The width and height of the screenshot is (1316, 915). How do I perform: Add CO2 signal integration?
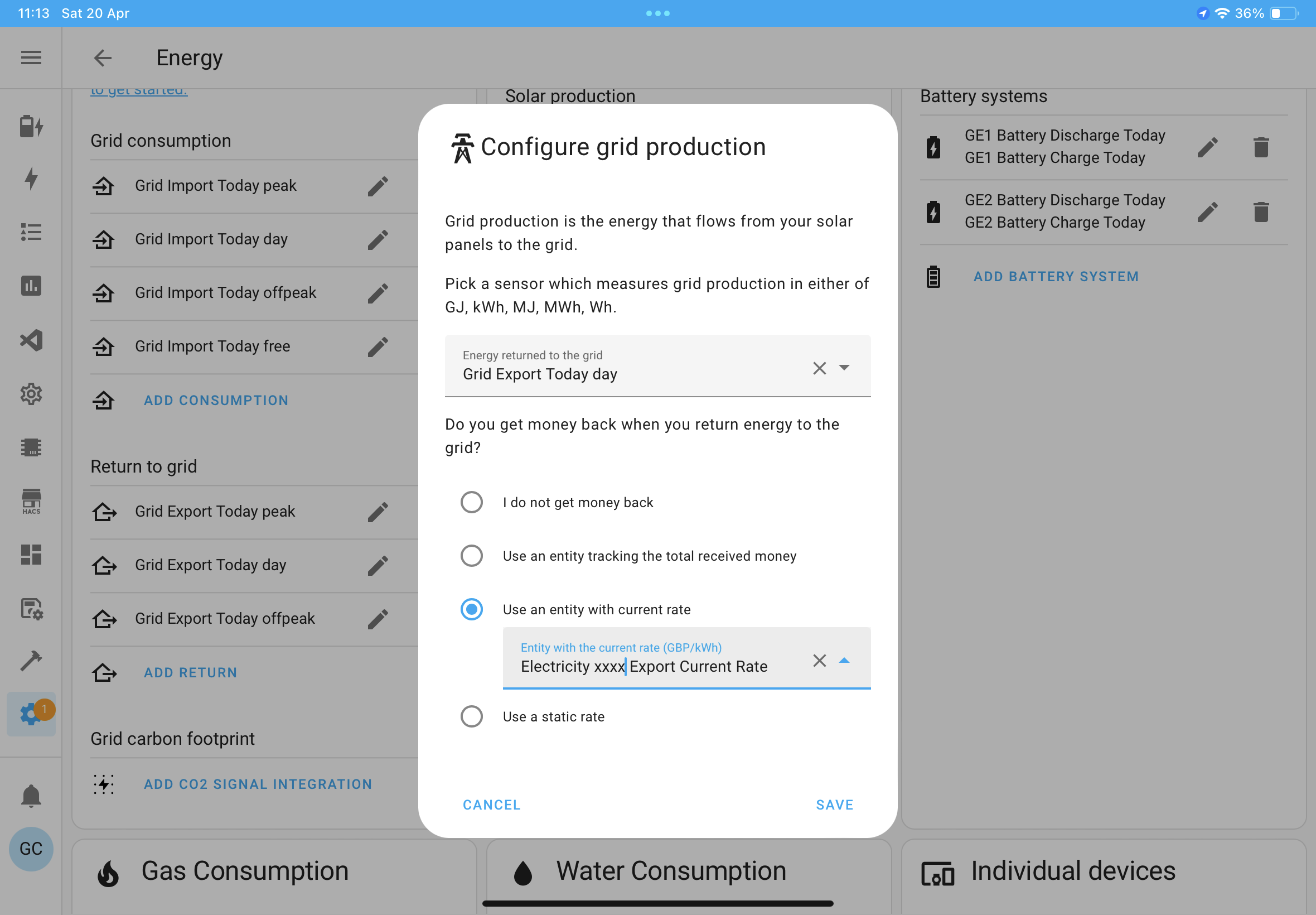click(x=258, y=784)
